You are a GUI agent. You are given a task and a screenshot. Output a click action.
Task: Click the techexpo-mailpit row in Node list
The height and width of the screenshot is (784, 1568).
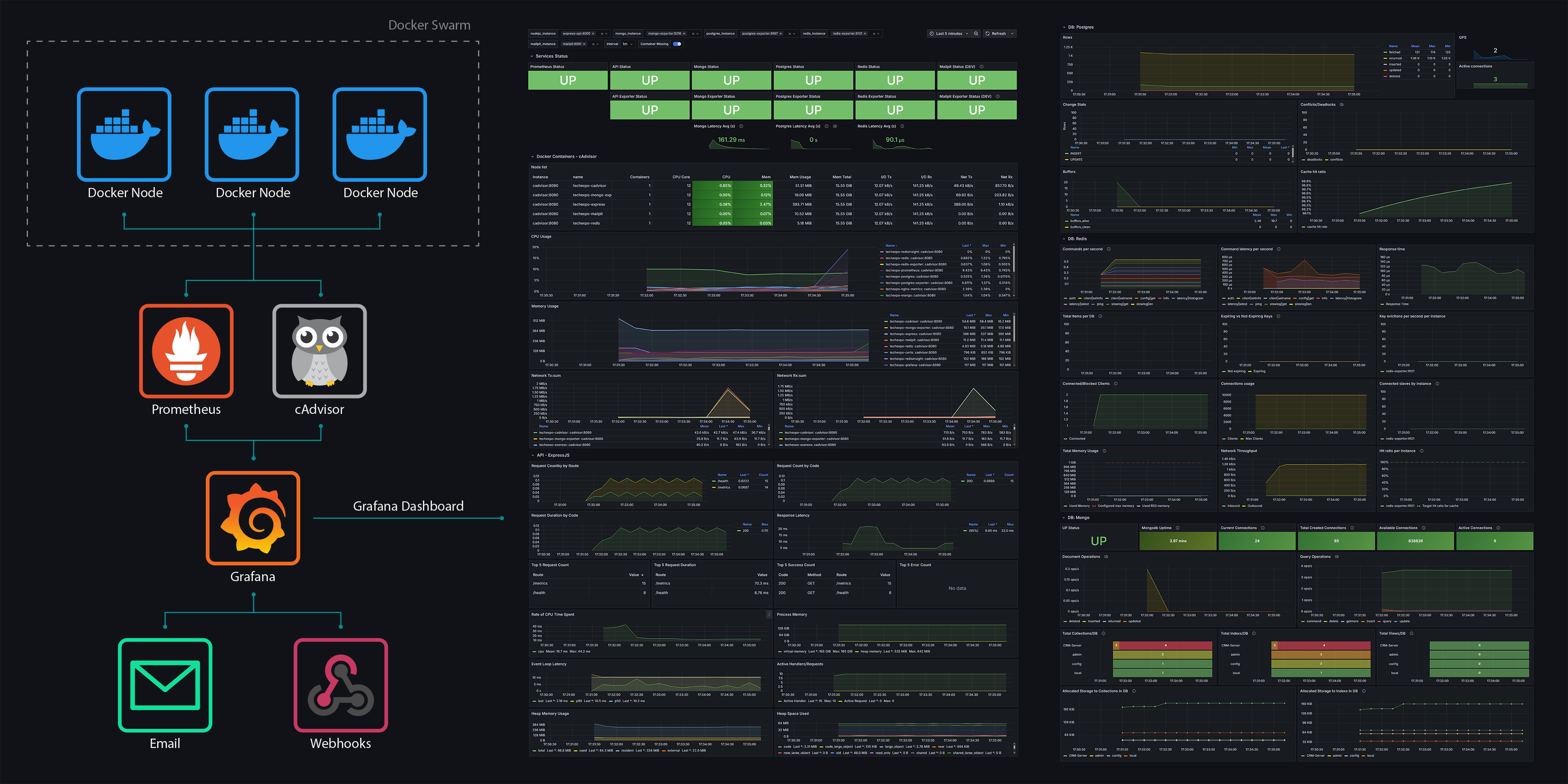click(773, 213)
